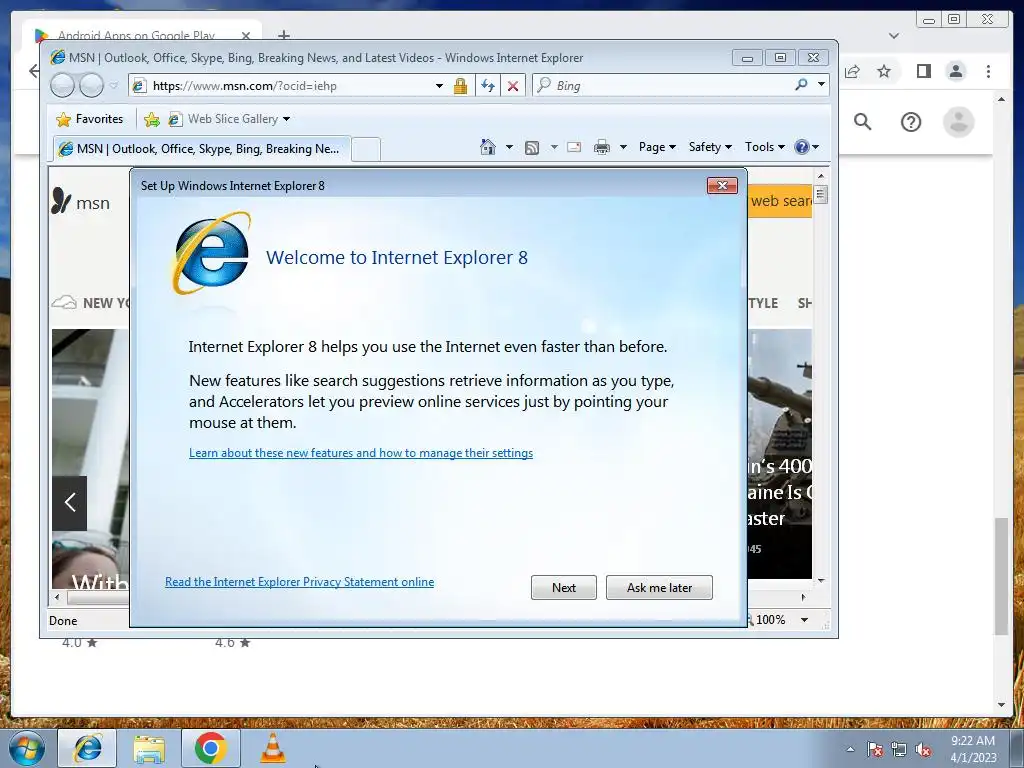Viewport: 1024px width, 768px height.
Task: Click previous slide arrow on MSN carousel
Action: tap(69, 503)
